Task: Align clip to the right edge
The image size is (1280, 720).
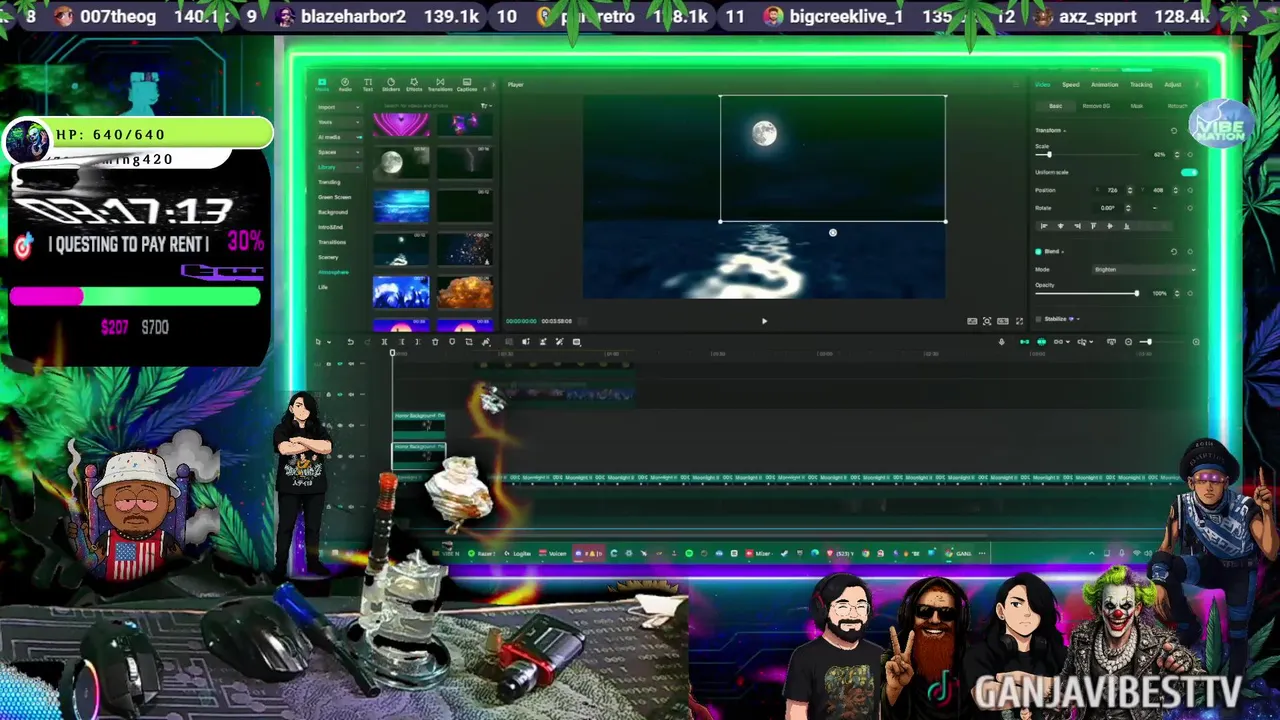Action: pos(1077,226)
